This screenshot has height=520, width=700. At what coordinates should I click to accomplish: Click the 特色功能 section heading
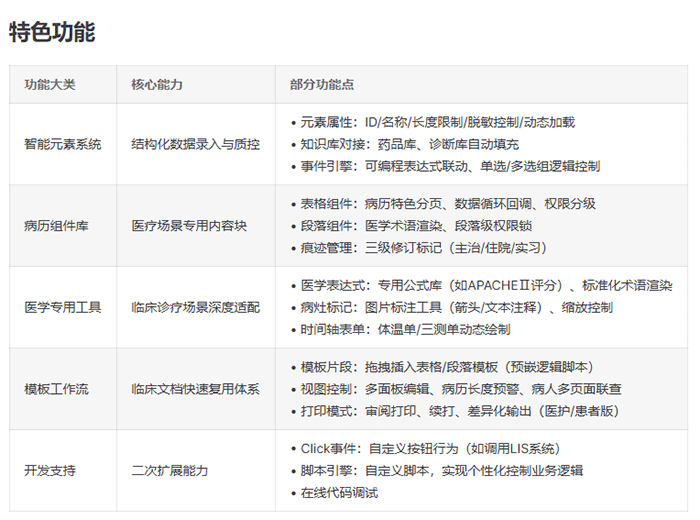tap(52, 32)
